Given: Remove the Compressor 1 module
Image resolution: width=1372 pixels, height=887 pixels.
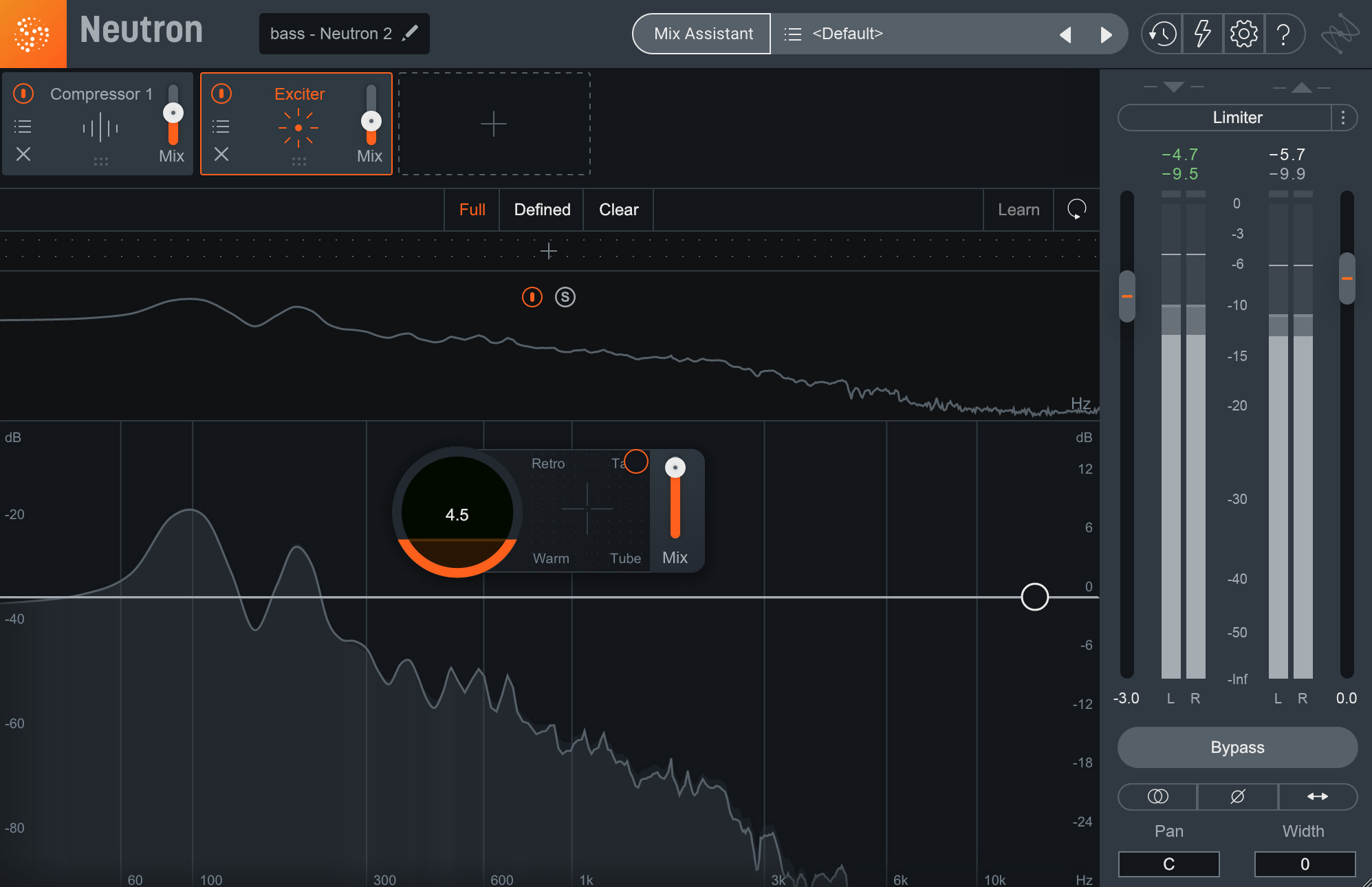Looking at the screenshot, I should coord(23,154).
